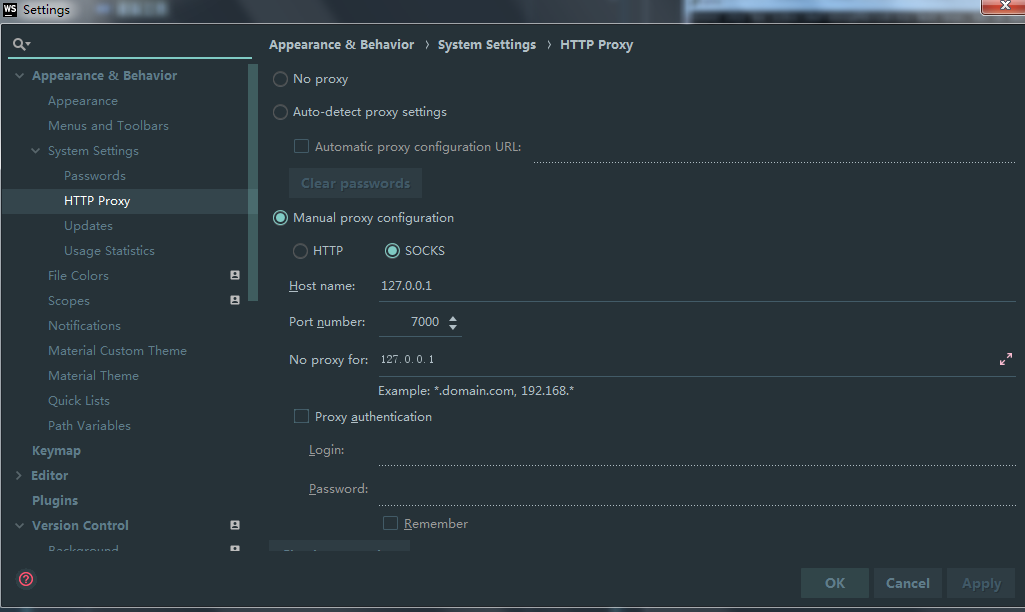Image resolution: width=1025 pixels, height=612 pixels.
Task: Click the project indicator icon beside Version Control
Action: [x=234, y=525]
